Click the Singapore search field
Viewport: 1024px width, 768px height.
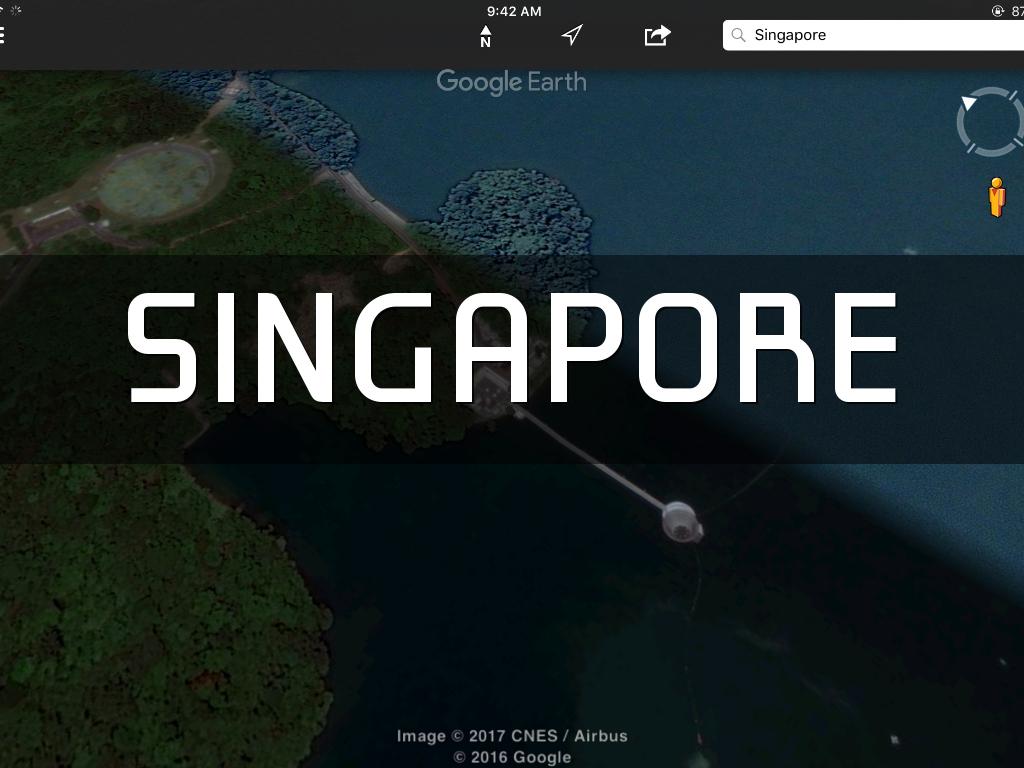click(880, 35)
